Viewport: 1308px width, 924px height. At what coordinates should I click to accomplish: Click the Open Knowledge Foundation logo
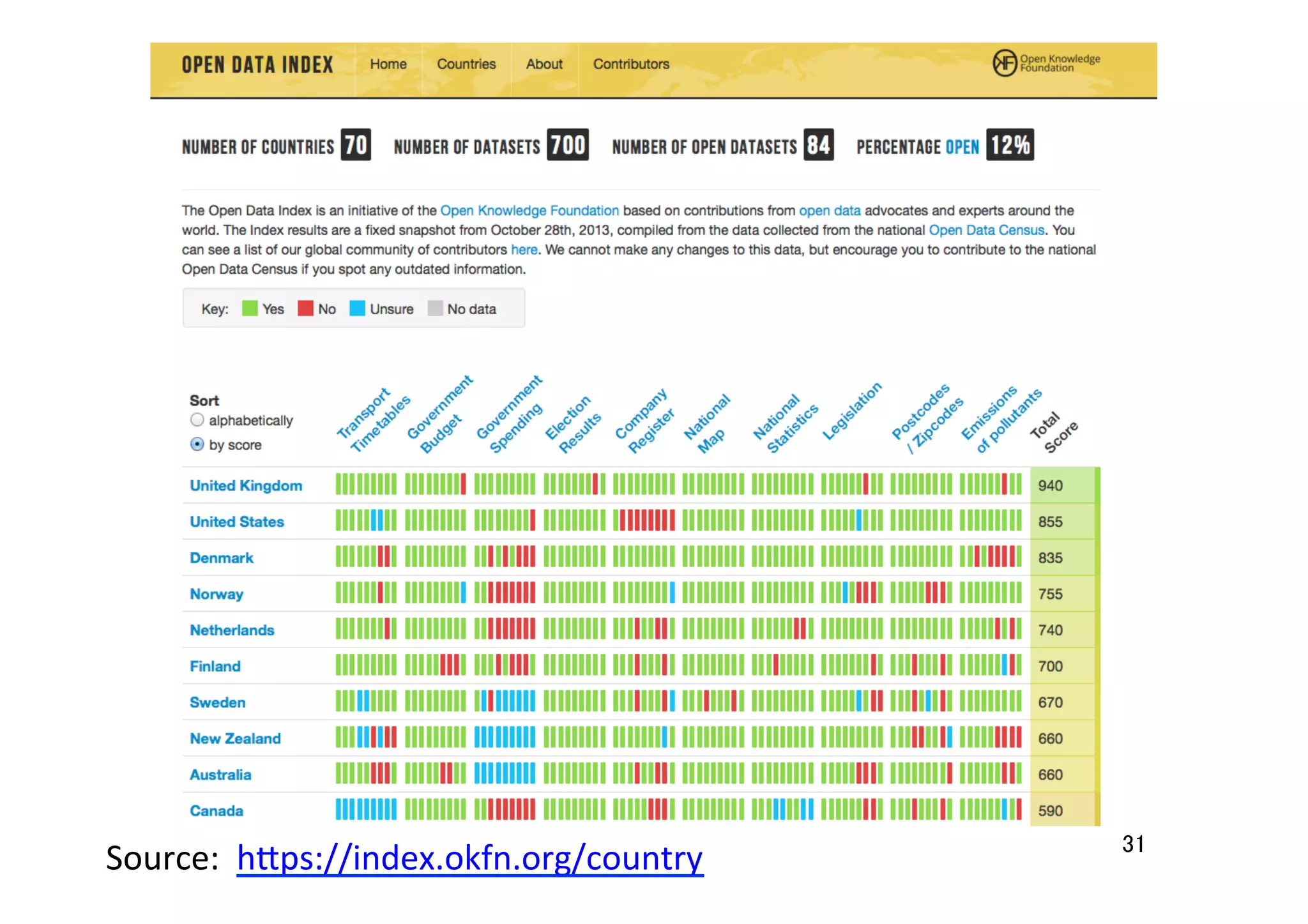click(1046, 63)
